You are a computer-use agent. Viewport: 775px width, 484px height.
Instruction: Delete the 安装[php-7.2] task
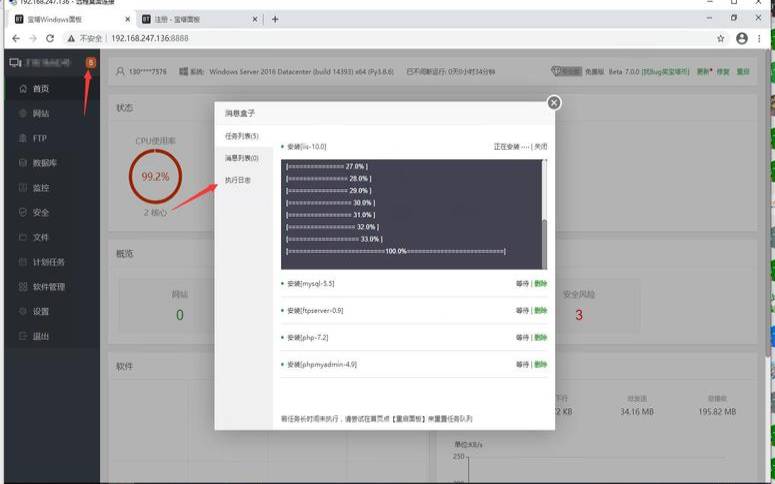pyautogui.click(x=541, y=338)
